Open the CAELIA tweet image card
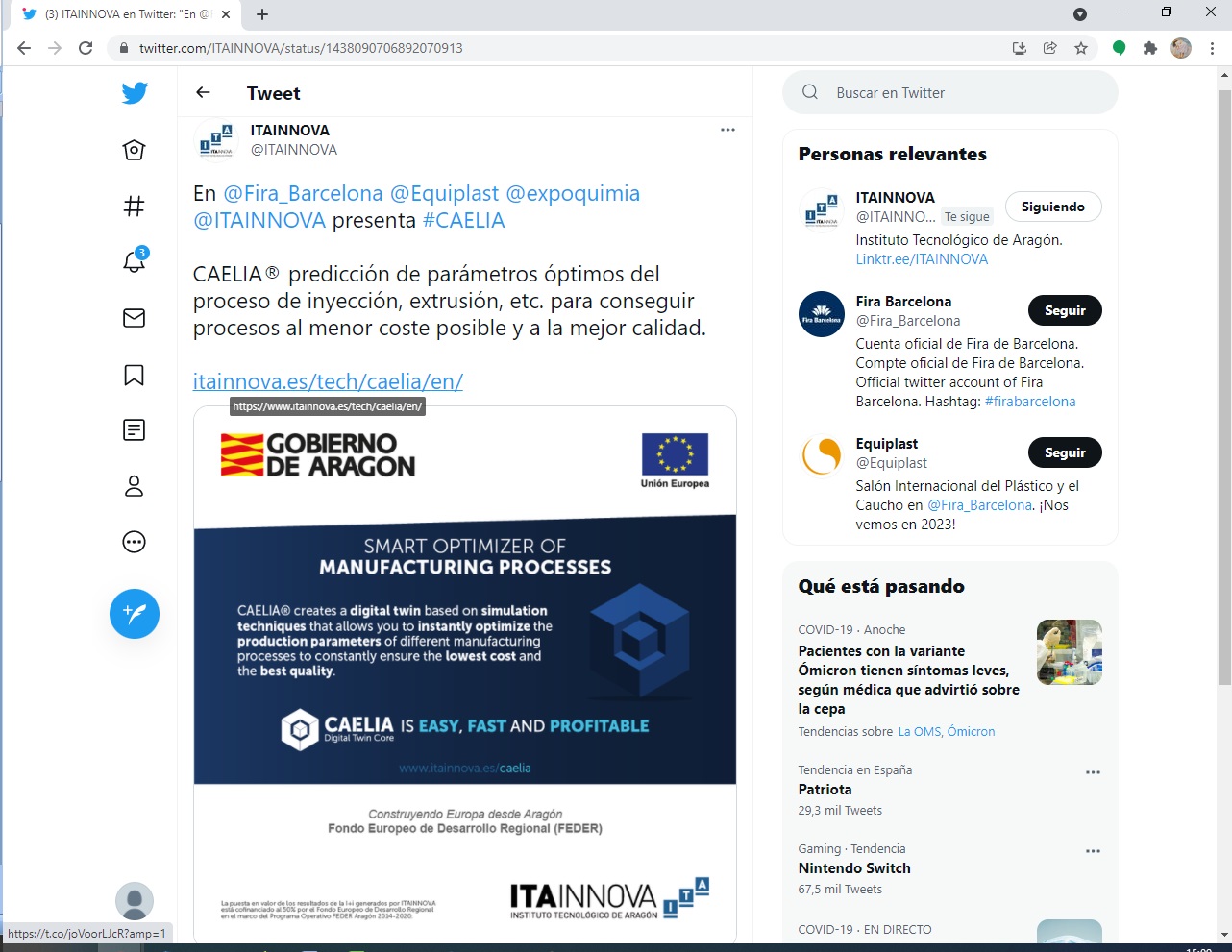The width and height of the screenshot is (1232, 952). (465, 672)
